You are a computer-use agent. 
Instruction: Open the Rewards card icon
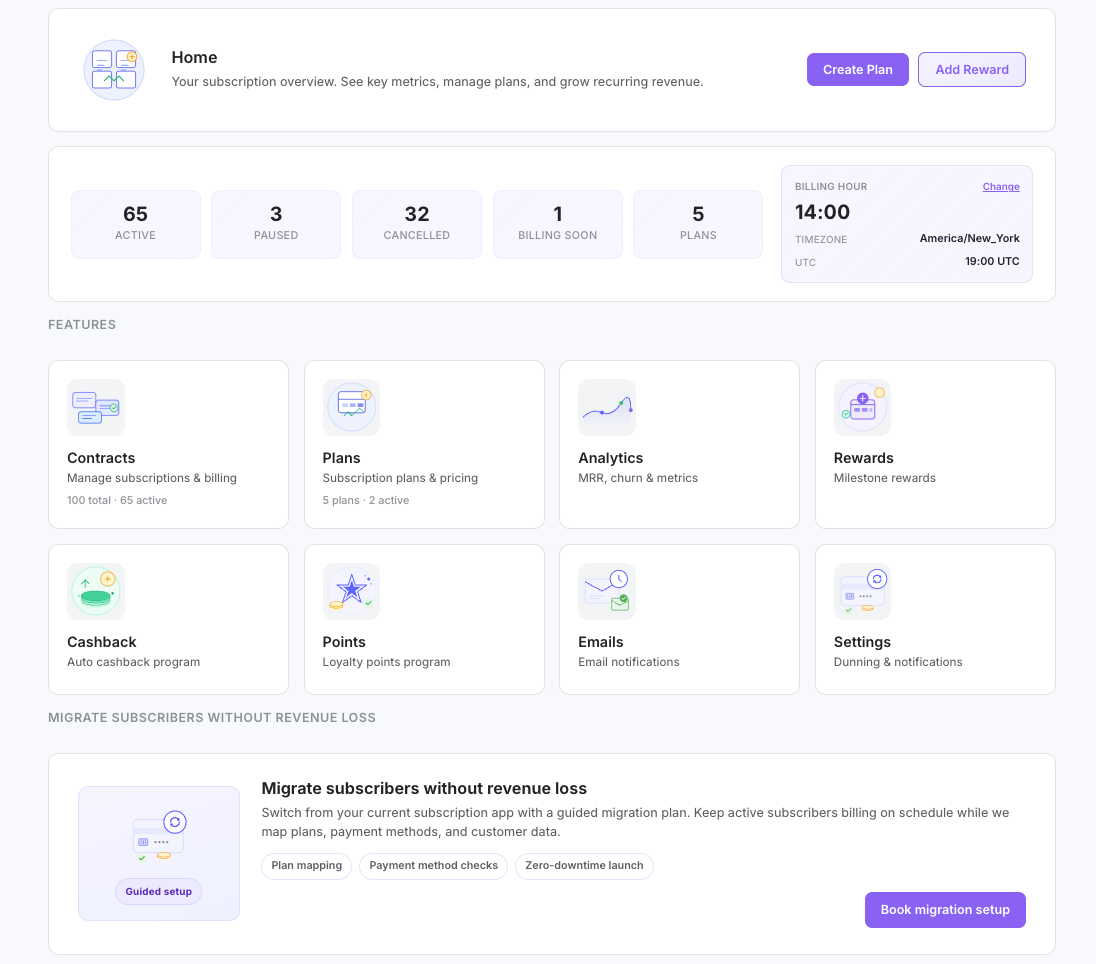pos(863,408)
